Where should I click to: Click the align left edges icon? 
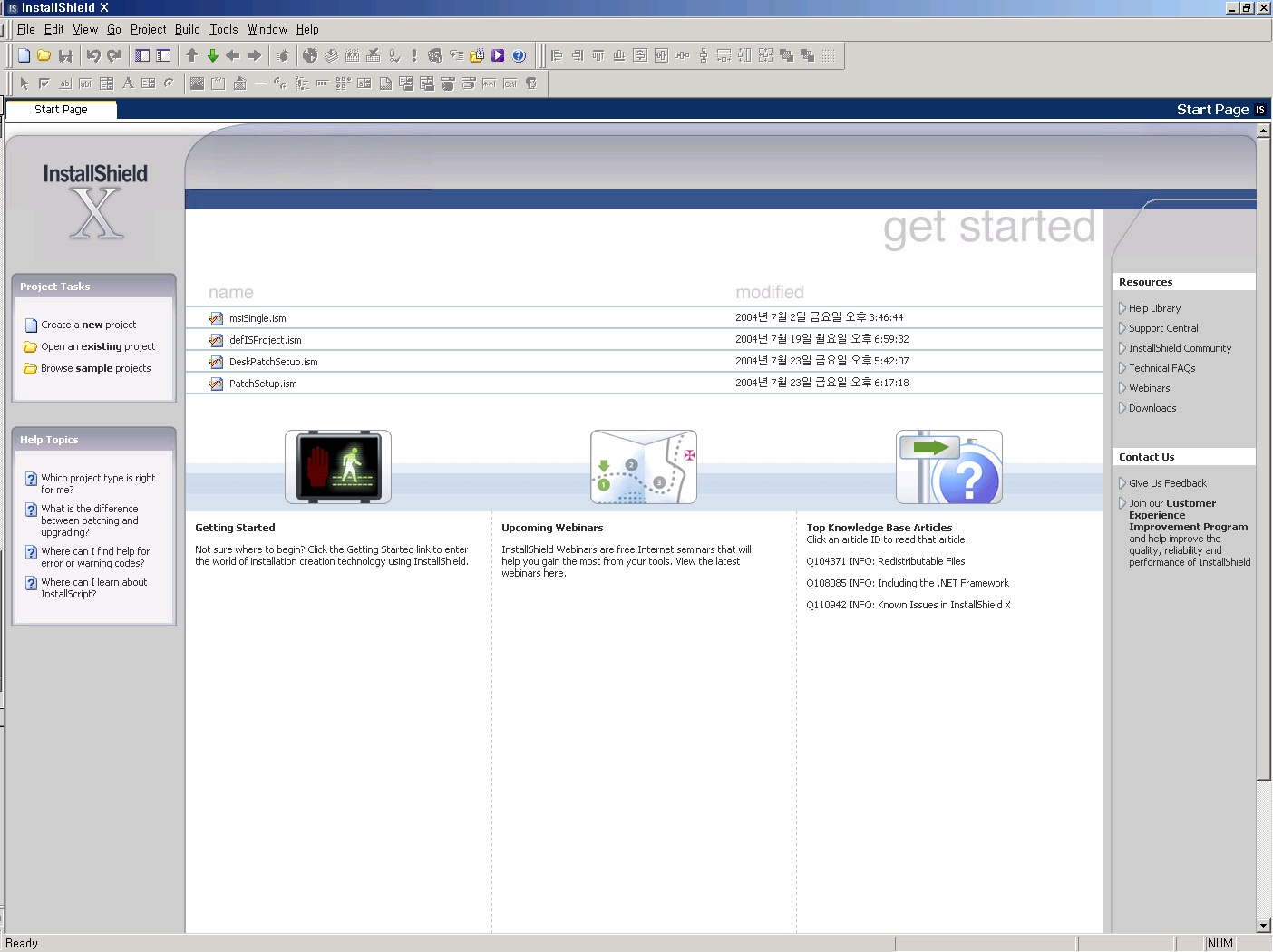tap(557, 55)
